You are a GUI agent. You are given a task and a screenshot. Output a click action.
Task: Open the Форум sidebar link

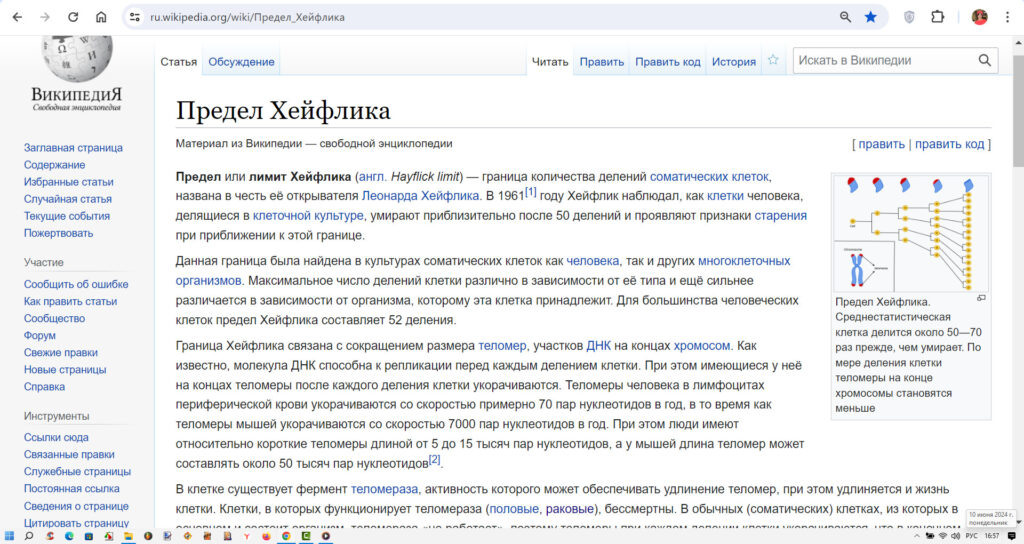point(40,335)
